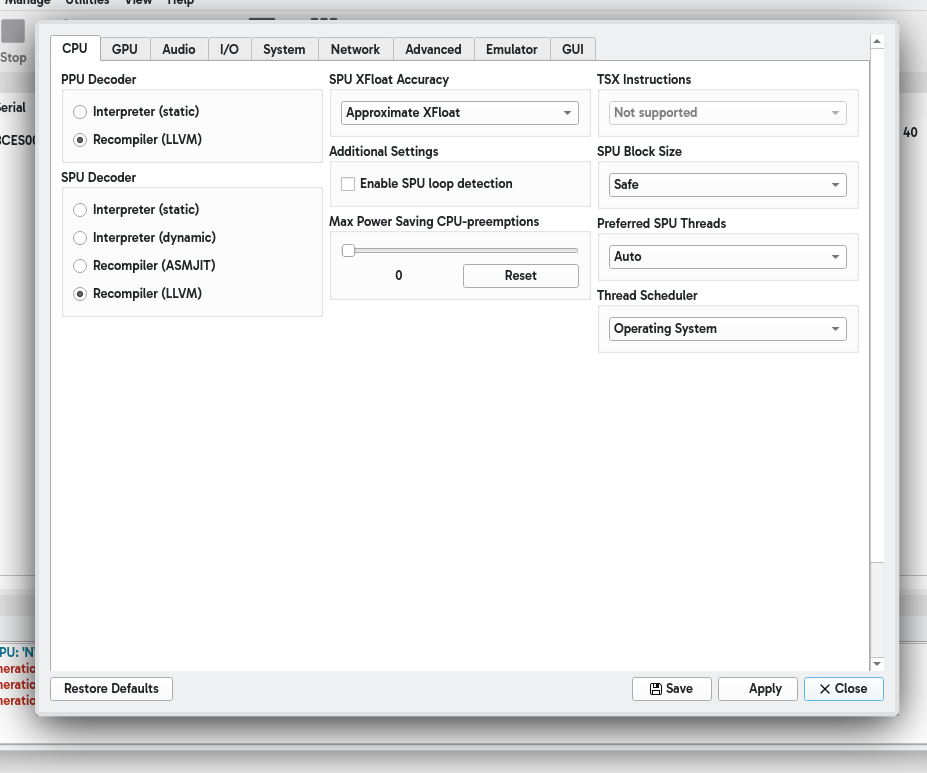This screenshot has width=927, height=773.
Task: Switch to the I/O tab
Action: tap(229, 49)
